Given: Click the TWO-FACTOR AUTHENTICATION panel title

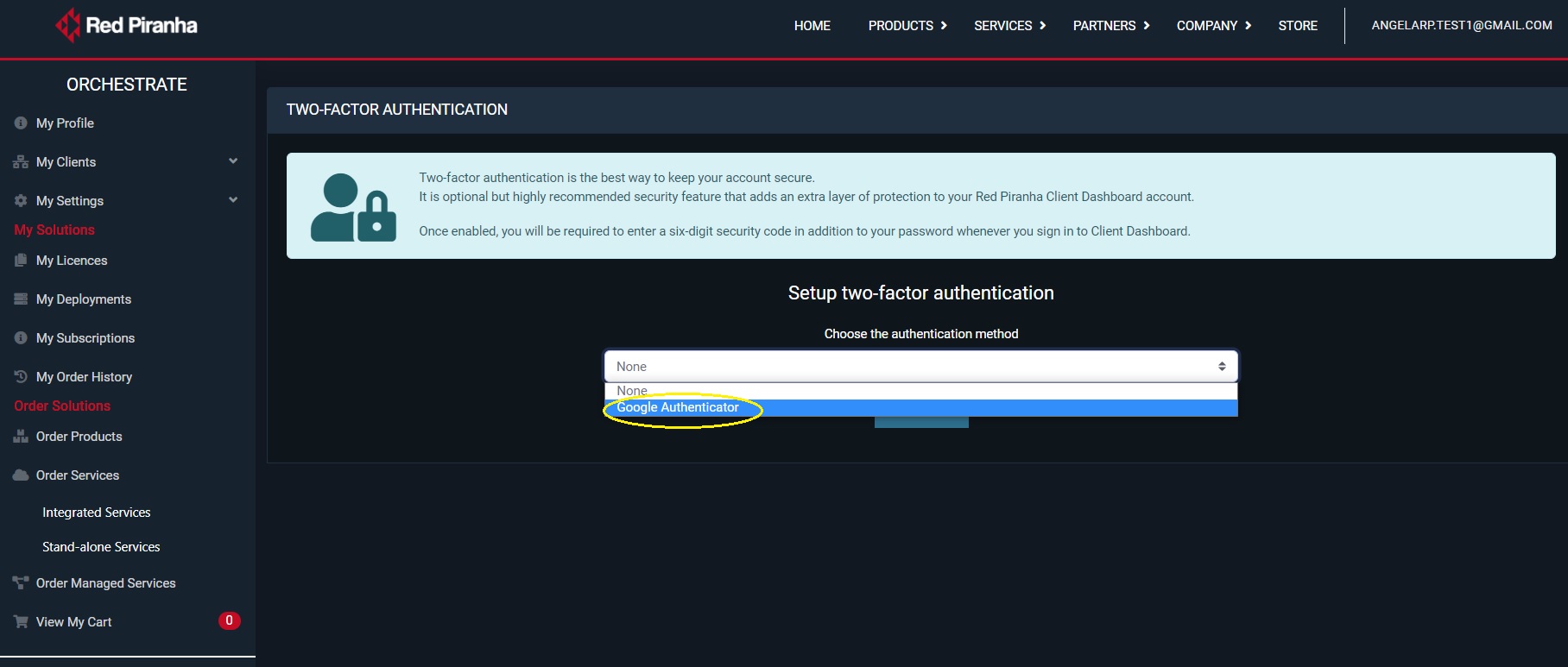Looking at the screenshot, I should (x=397, y=110).
